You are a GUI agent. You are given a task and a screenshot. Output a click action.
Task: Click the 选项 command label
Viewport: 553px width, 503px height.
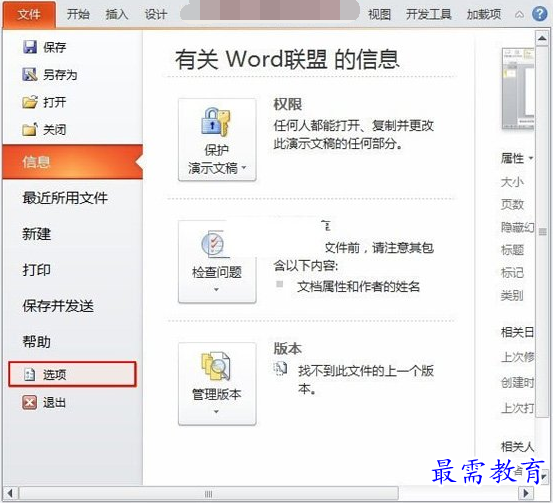pyautogui.click(x=54, y=374)
